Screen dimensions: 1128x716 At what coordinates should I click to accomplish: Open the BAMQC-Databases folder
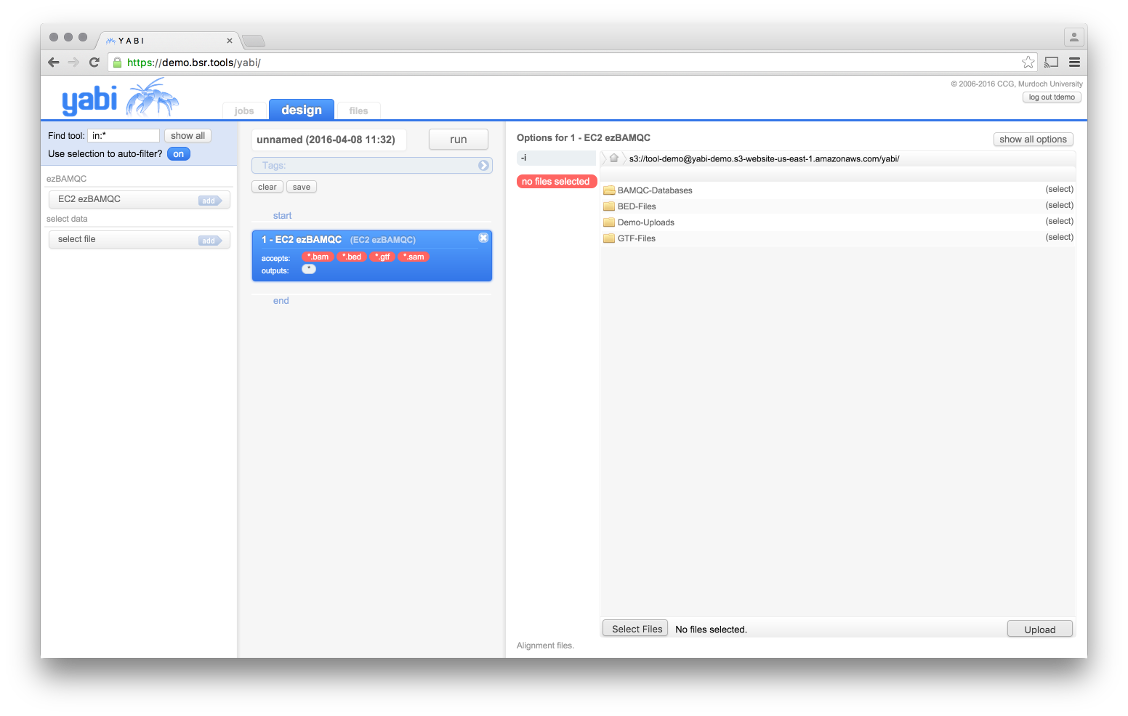click(x=655, y=191)
